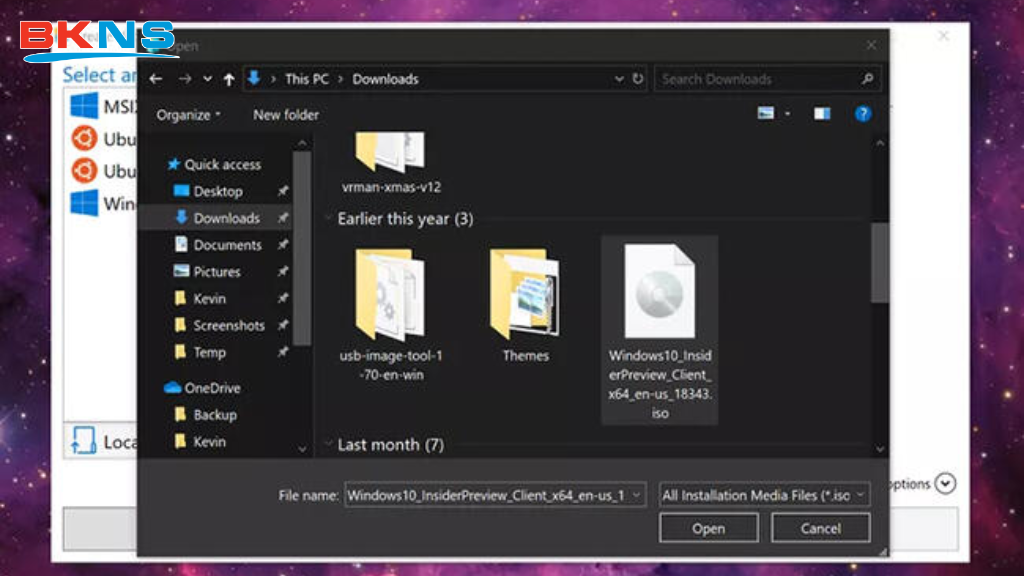
Task: Unpin Documents from Quick access
Action: click(x=282, y=244)
